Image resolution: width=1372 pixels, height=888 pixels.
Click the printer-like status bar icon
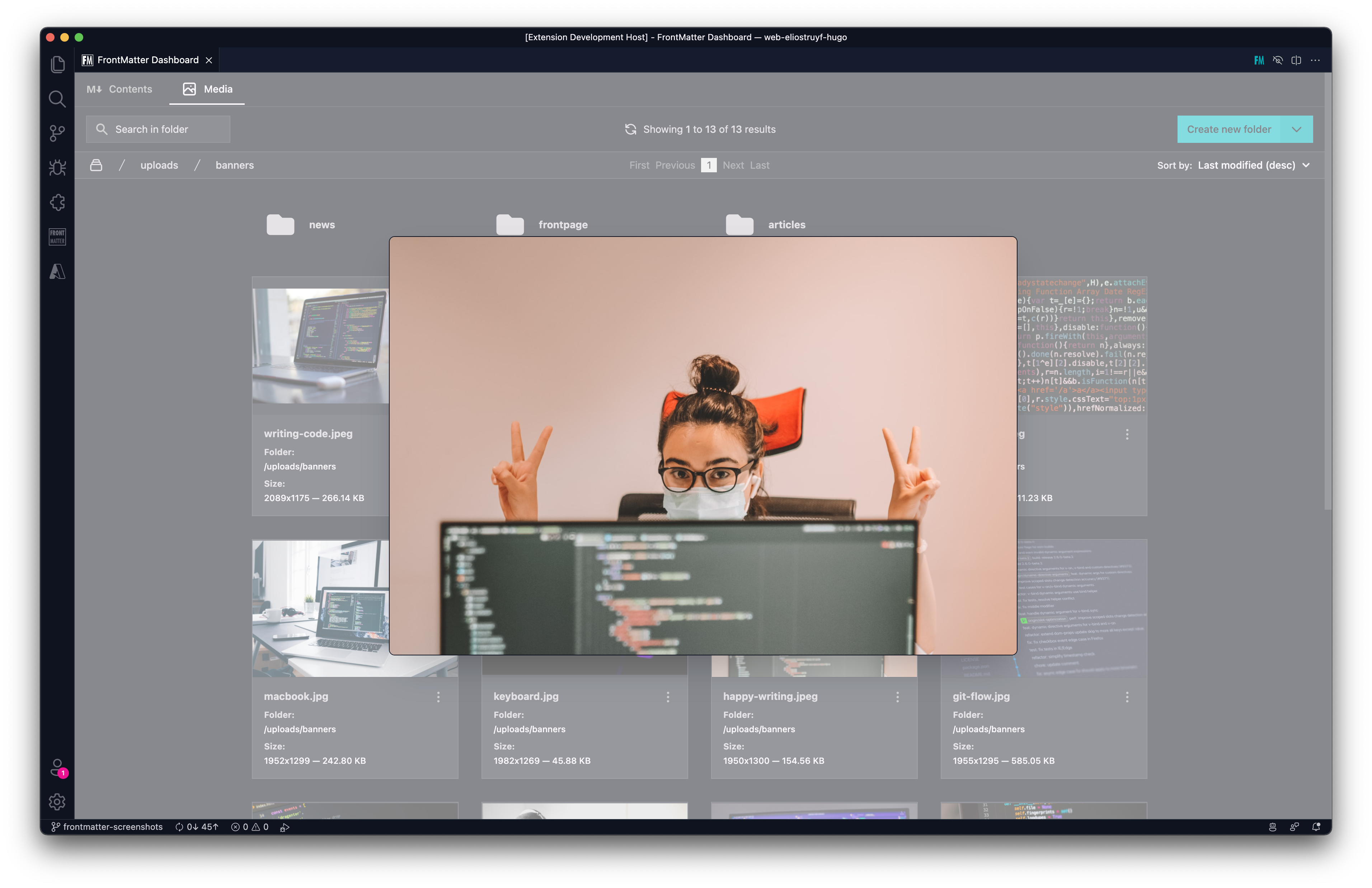pyautogui.click(x=1272, y=827)
